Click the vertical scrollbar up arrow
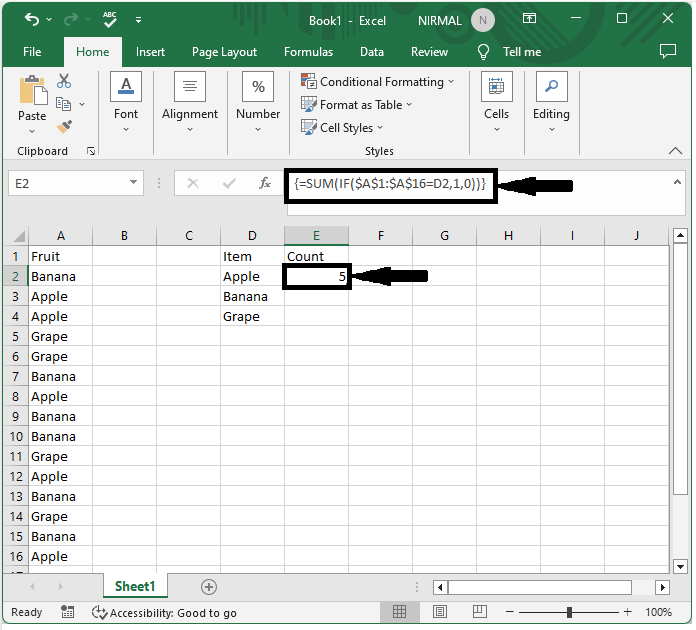This screenshot has height=630, width=696. click(680, 235)
